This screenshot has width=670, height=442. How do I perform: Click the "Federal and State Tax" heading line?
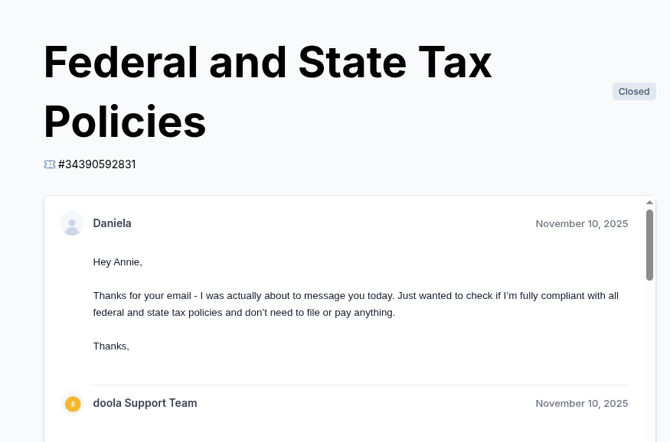pos(267,62)
